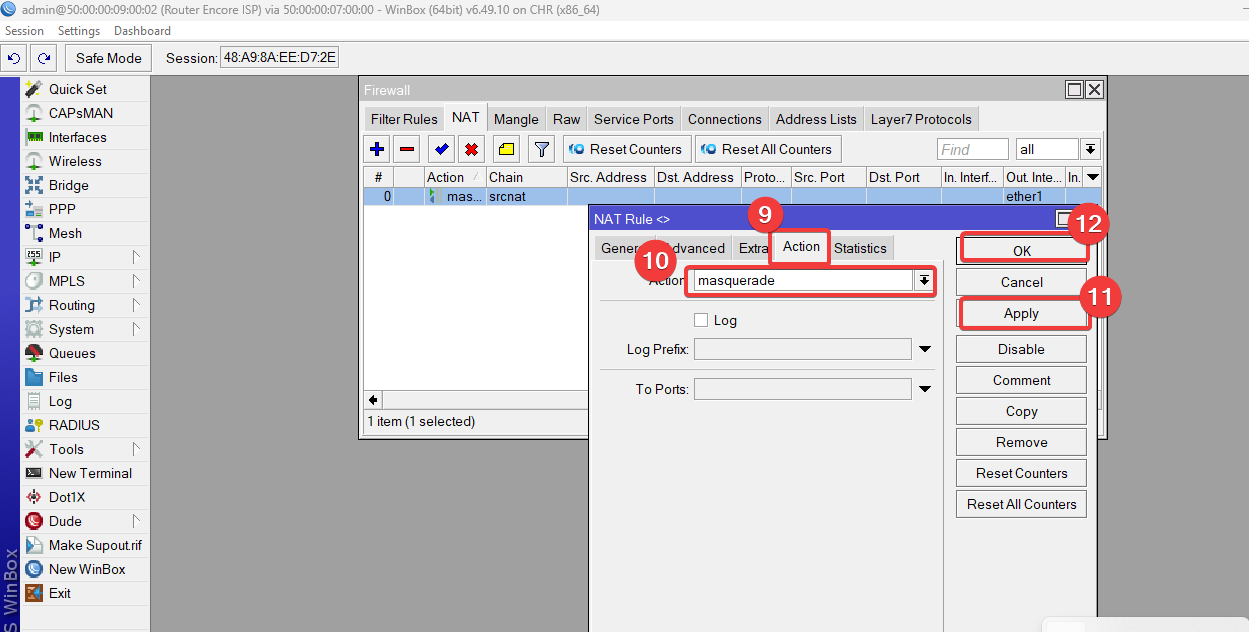Enable the Log checkbox
The image size is (1249, 632).
tap(701, 321)
